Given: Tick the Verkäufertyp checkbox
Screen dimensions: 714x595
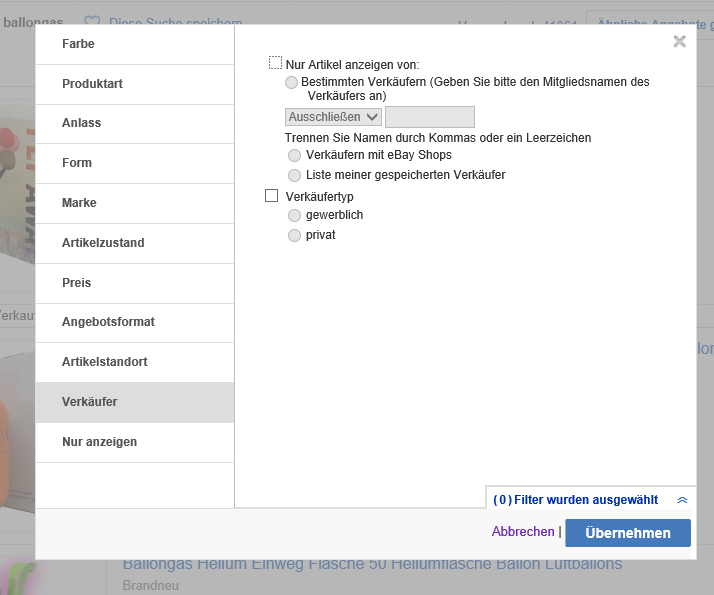Looking at the screenshot, I should (272, 196).
